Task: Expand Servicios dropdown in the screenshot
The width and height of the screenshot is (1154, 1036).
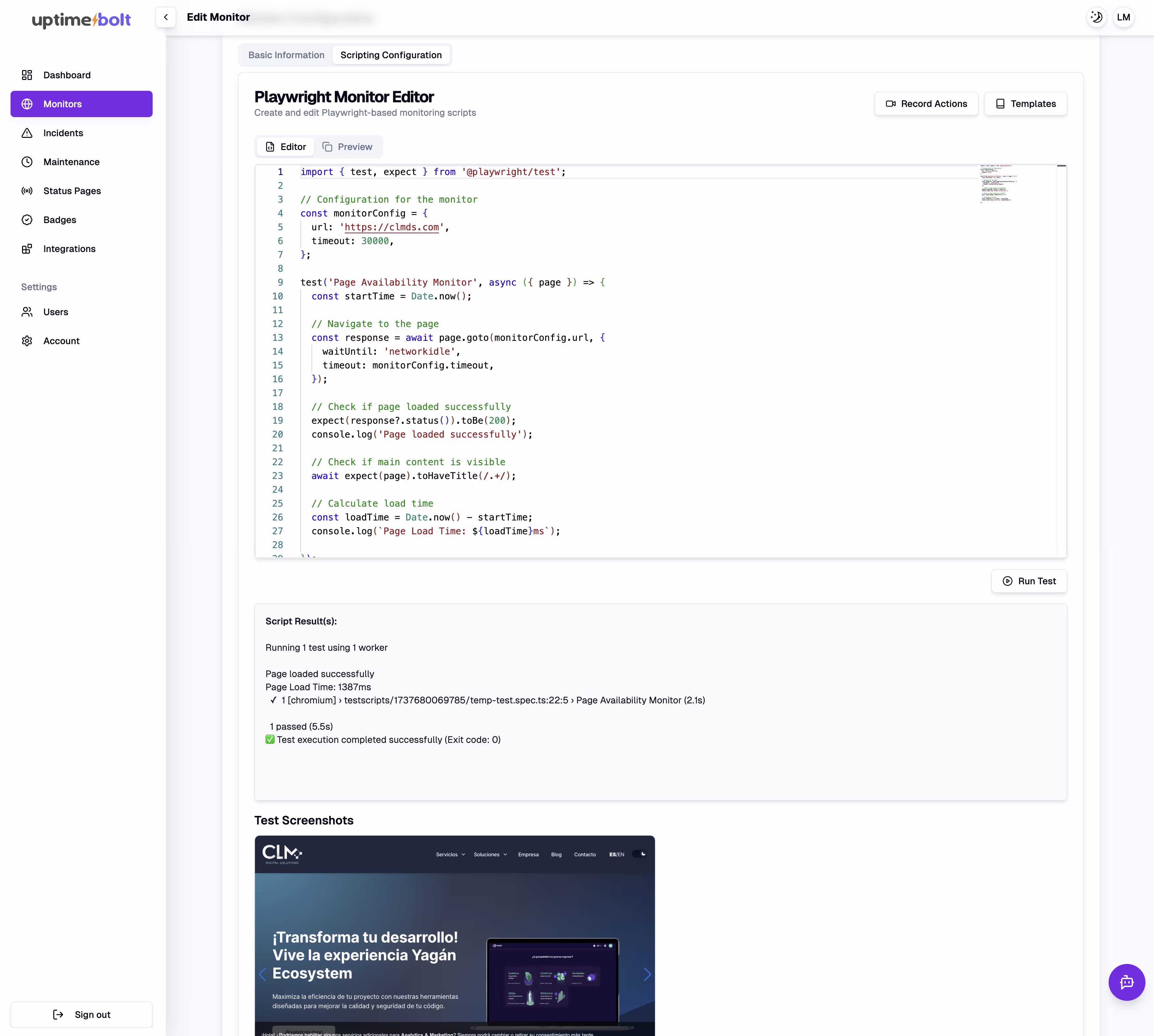Action: 450,854
